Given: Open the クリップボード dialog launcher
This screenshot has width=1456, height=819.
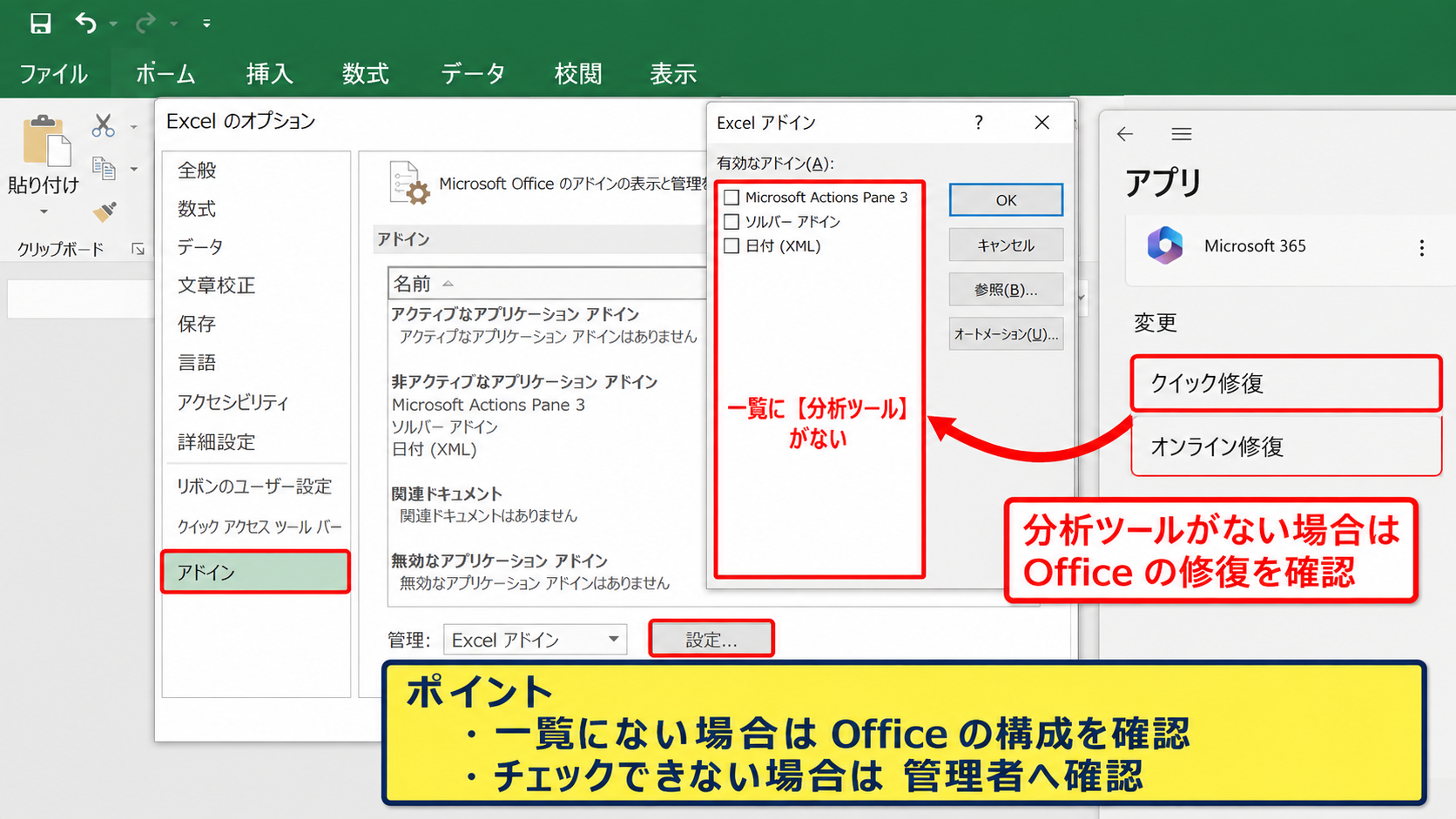Looking at the screenshot, I should (138, 249).
